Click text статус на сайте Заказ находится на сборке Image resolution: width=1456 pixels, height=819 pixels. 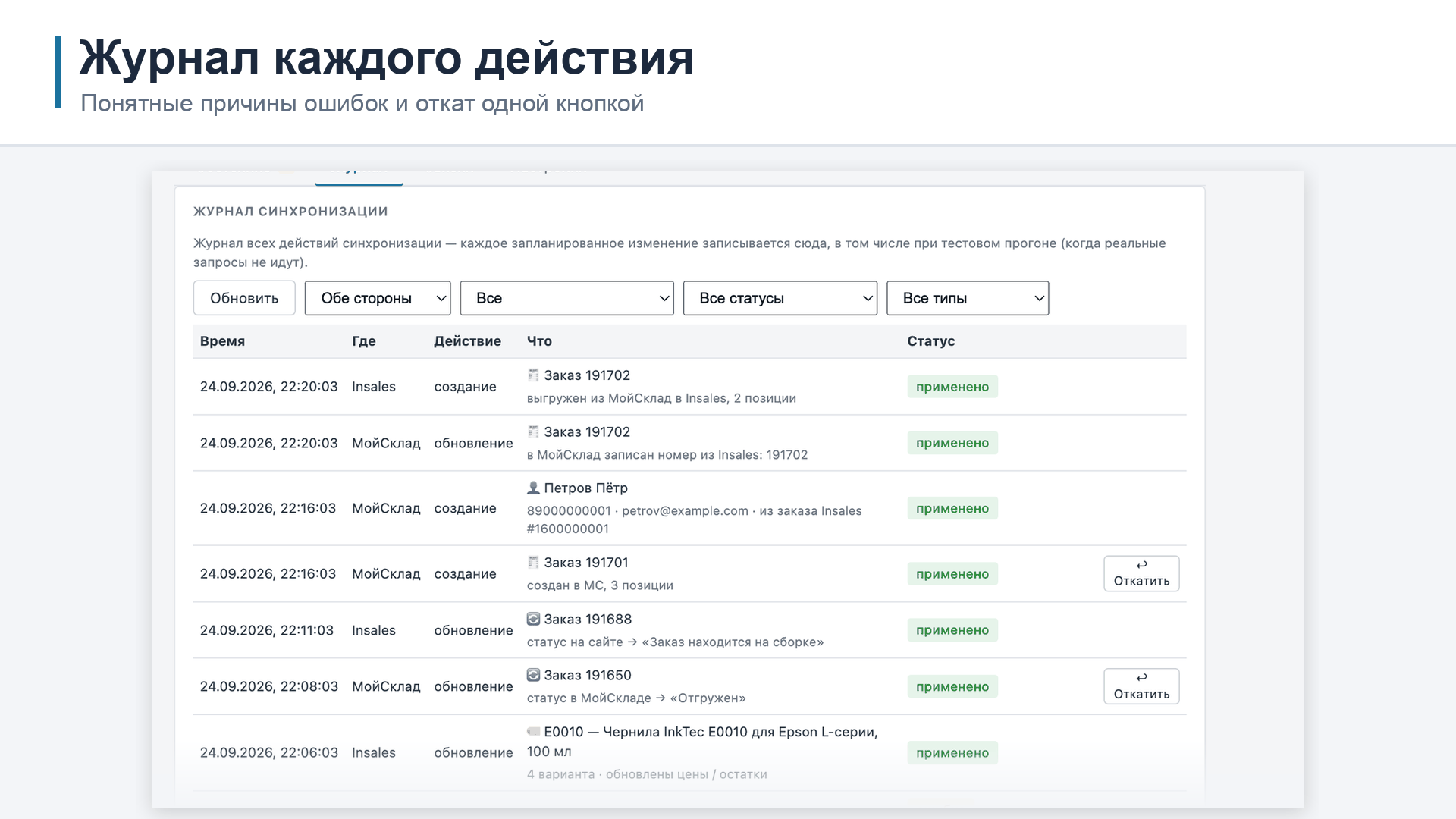coord(675,642)
